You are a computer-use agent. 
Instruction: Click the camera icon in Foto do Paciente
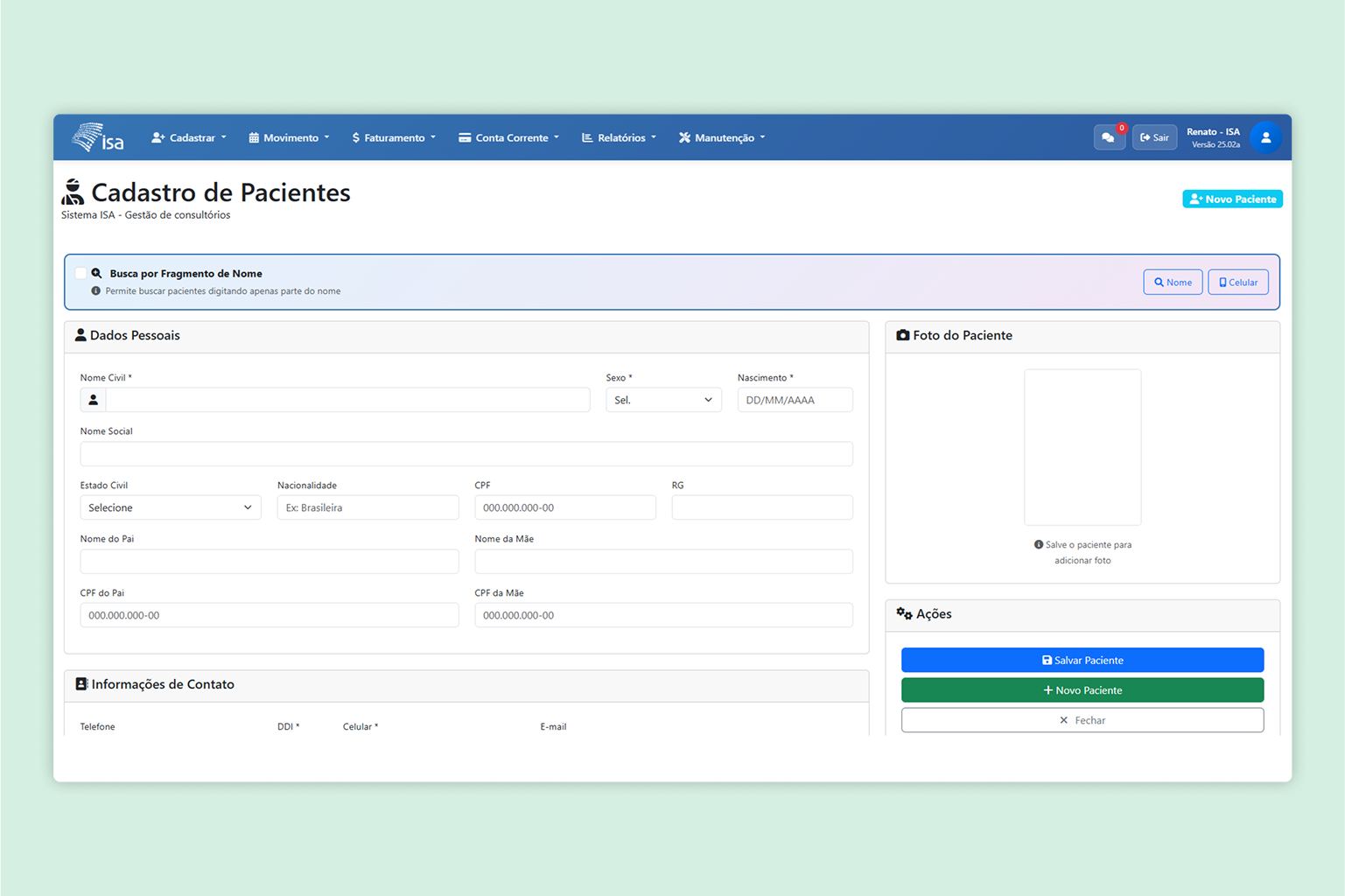[x=902, y=336]
